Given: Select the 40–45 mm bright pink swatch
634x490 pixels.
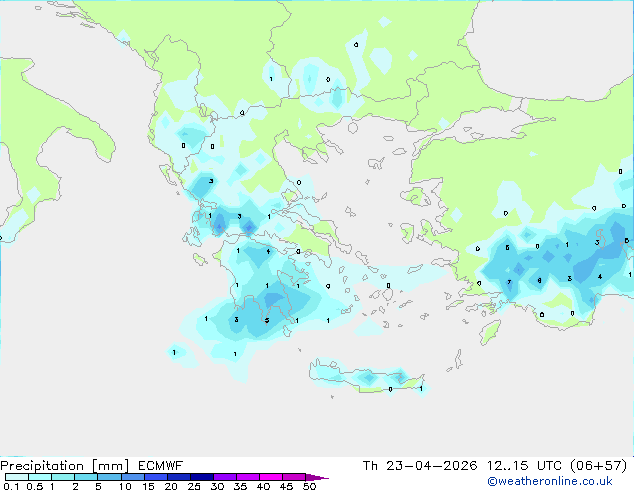Looking at the screenshot, I should point(271,477).
